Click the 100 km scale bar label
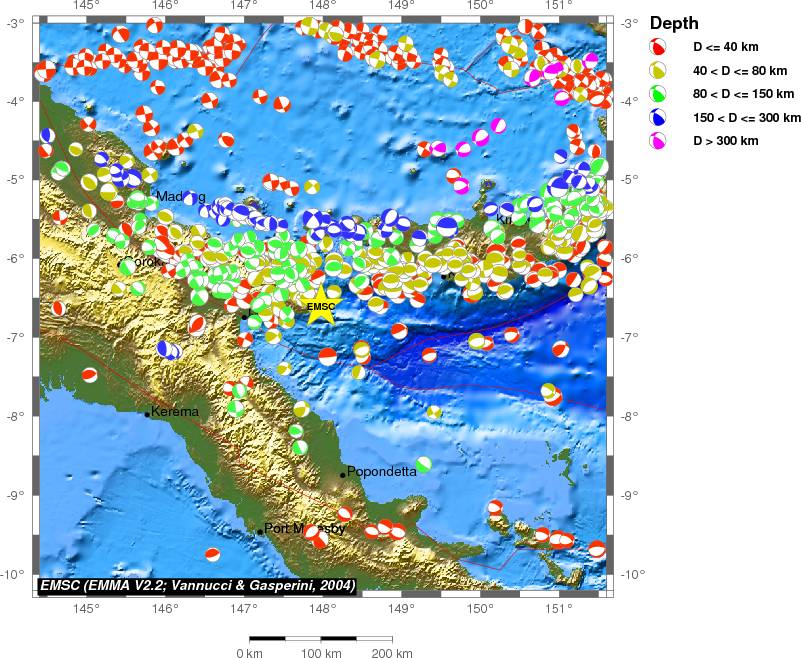Screen dimensions: 801x658 coord(321,653)
